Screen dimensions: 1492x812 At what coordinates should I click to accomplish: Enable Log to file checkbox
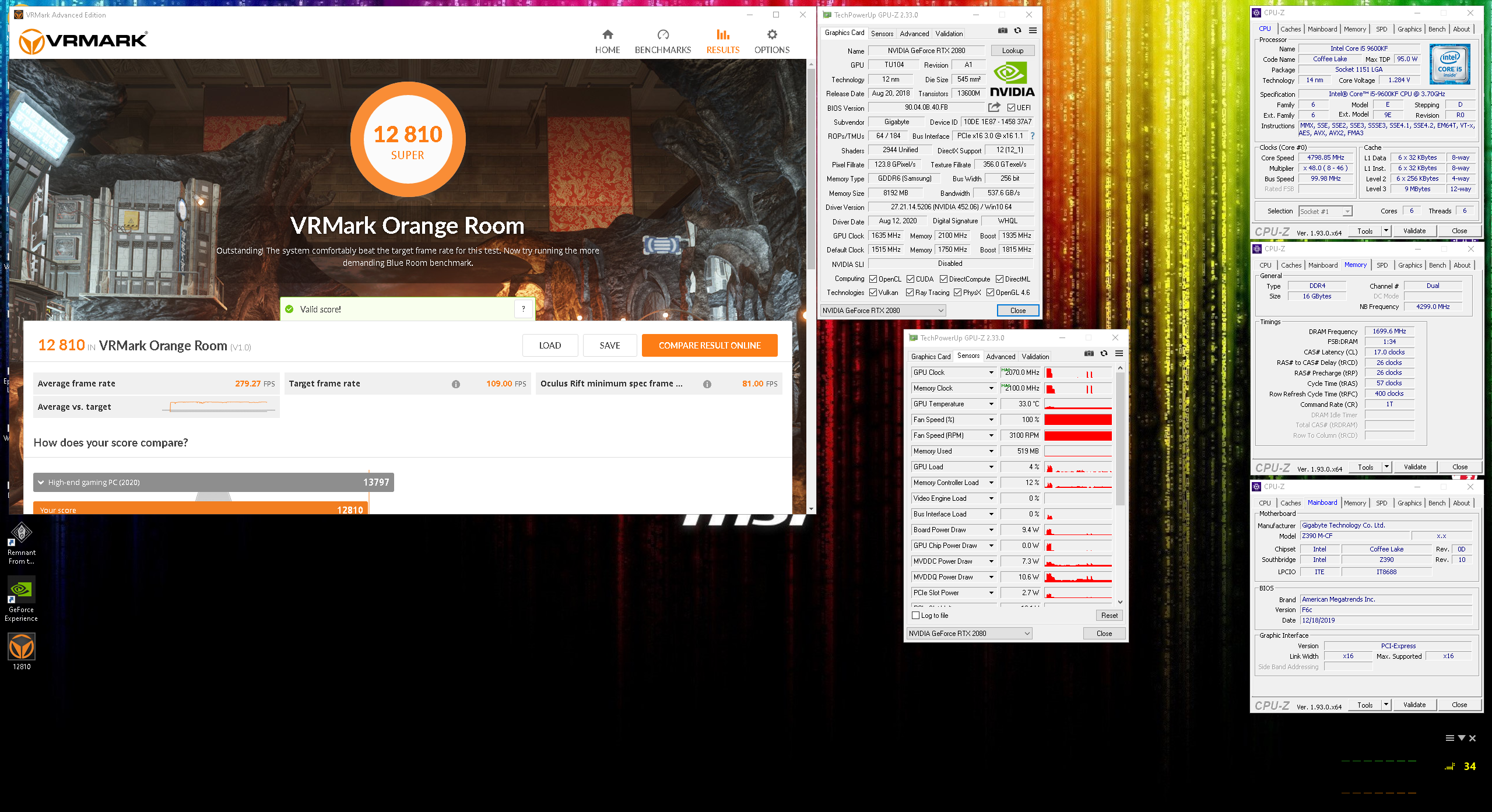point(915,616)
